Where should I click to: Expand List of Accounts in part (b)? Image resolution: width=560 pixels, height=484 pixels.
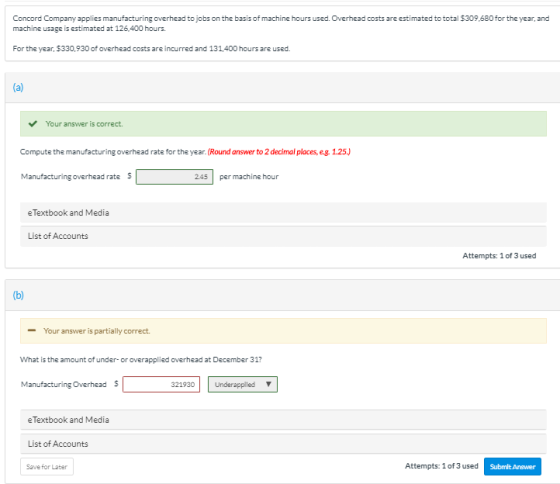283,444
